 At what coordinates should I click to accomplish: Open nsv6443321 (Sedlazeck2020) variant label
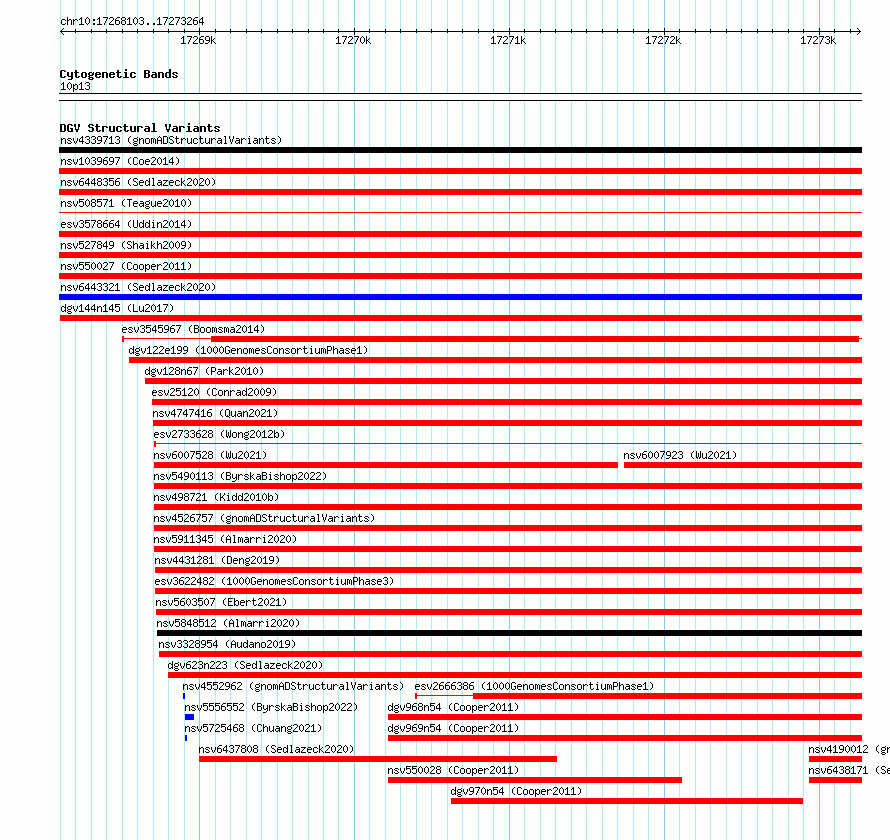point(138,287)
